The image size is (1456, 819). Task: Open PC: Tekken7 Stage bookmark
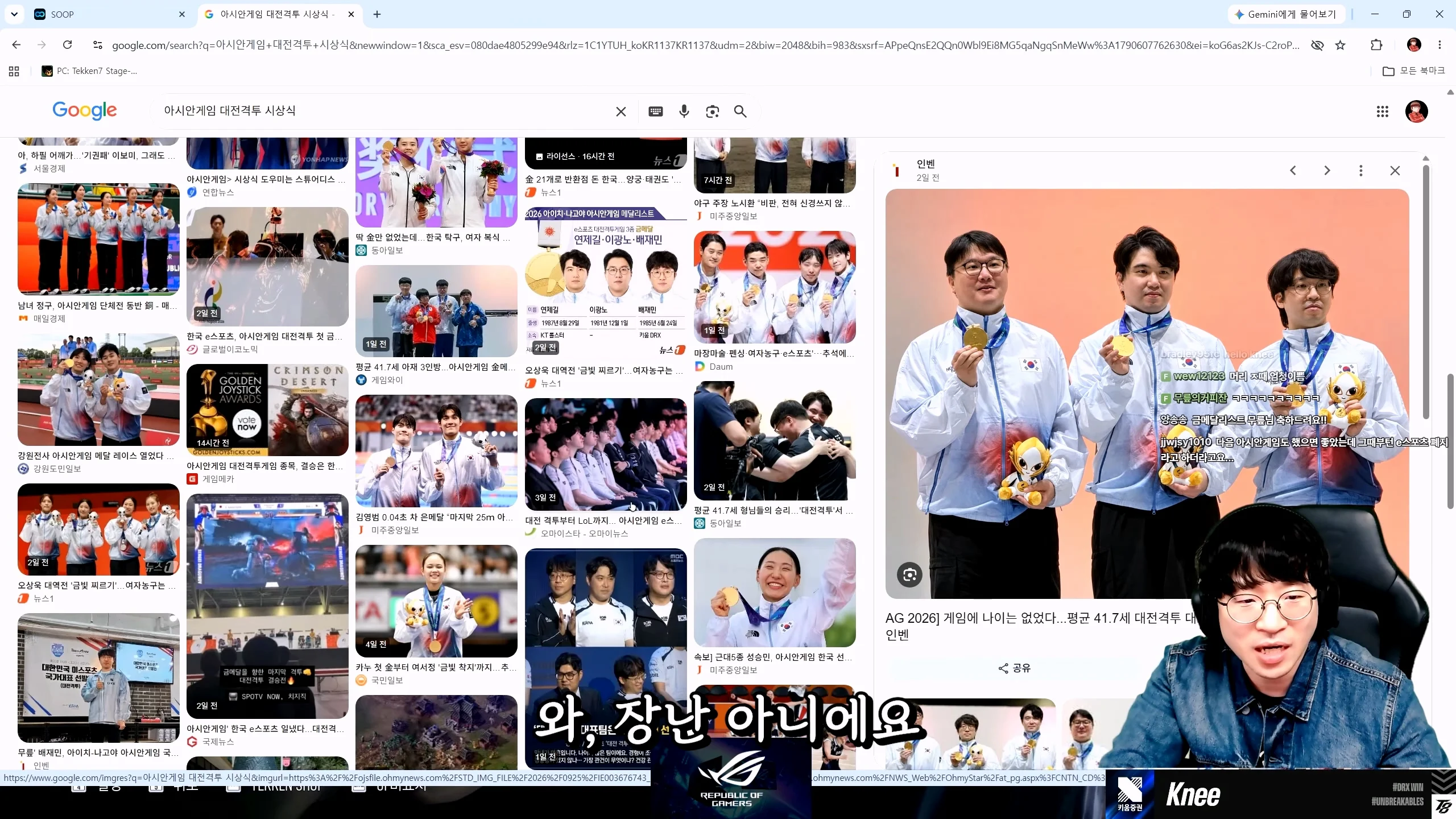[89, 71]
